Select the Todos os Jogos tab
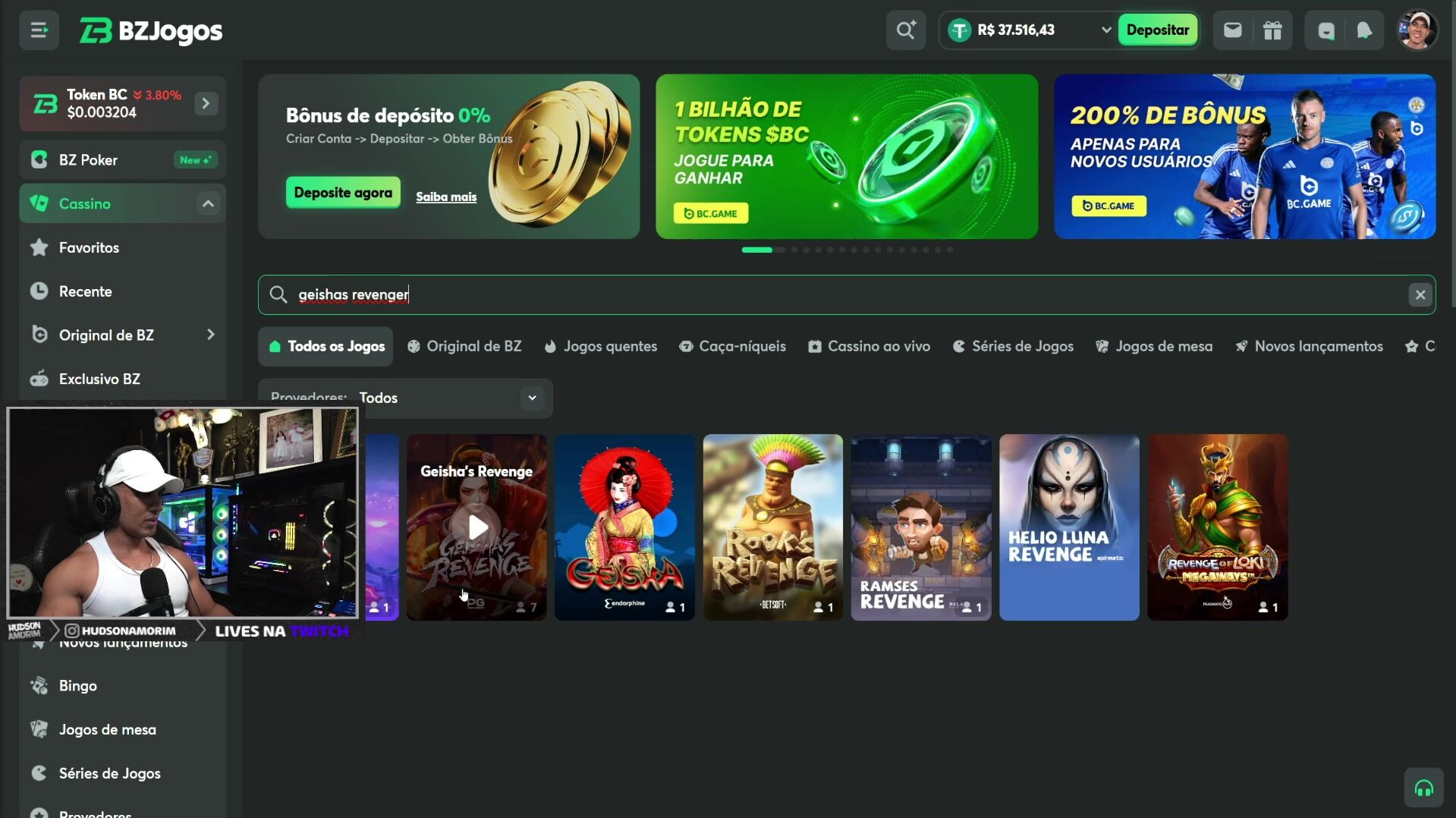The width and height of the screenshot is (1456, 818). click(x=326, y=347)
